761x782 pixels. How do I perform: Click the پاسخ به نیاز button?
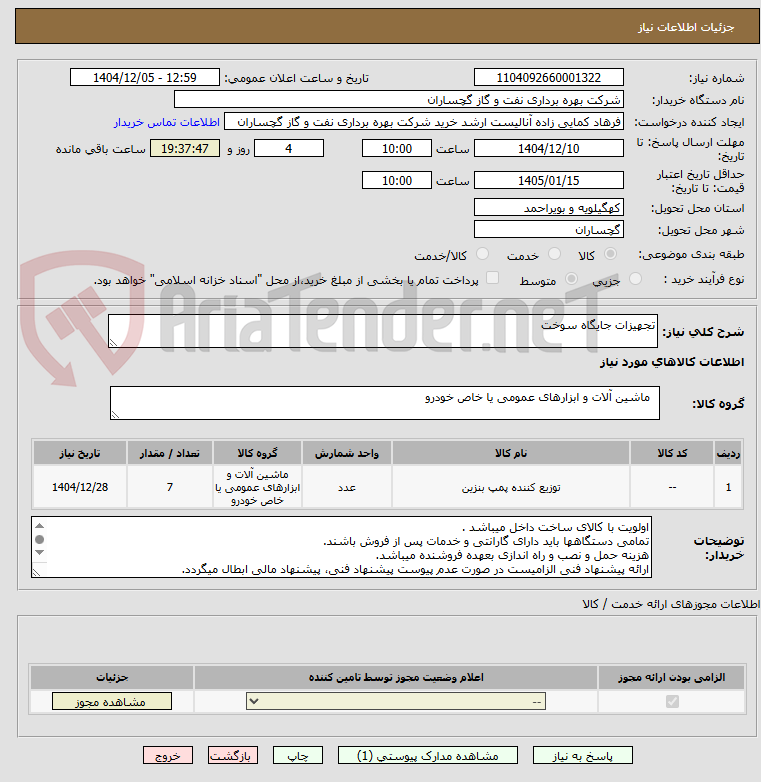(x=582, y=756)
